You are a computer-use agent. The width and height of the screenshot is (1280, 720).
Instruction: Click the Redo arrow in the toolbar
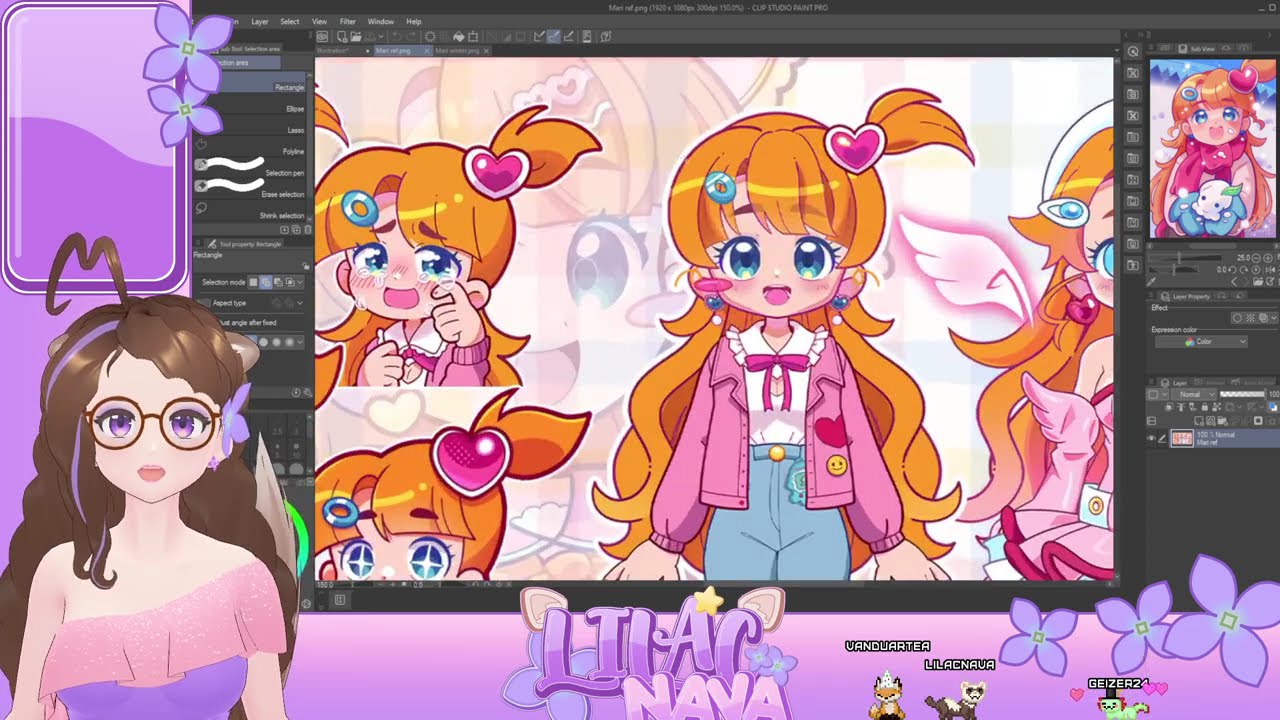tap(412, 37)
